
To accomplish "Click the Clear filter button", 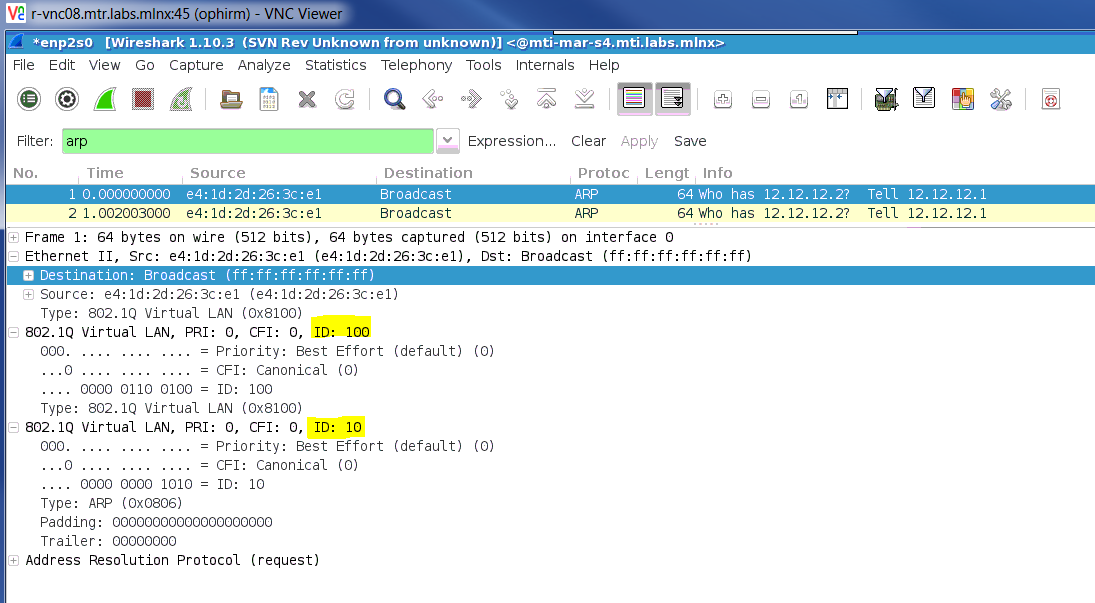I will (x=589, y=141).
